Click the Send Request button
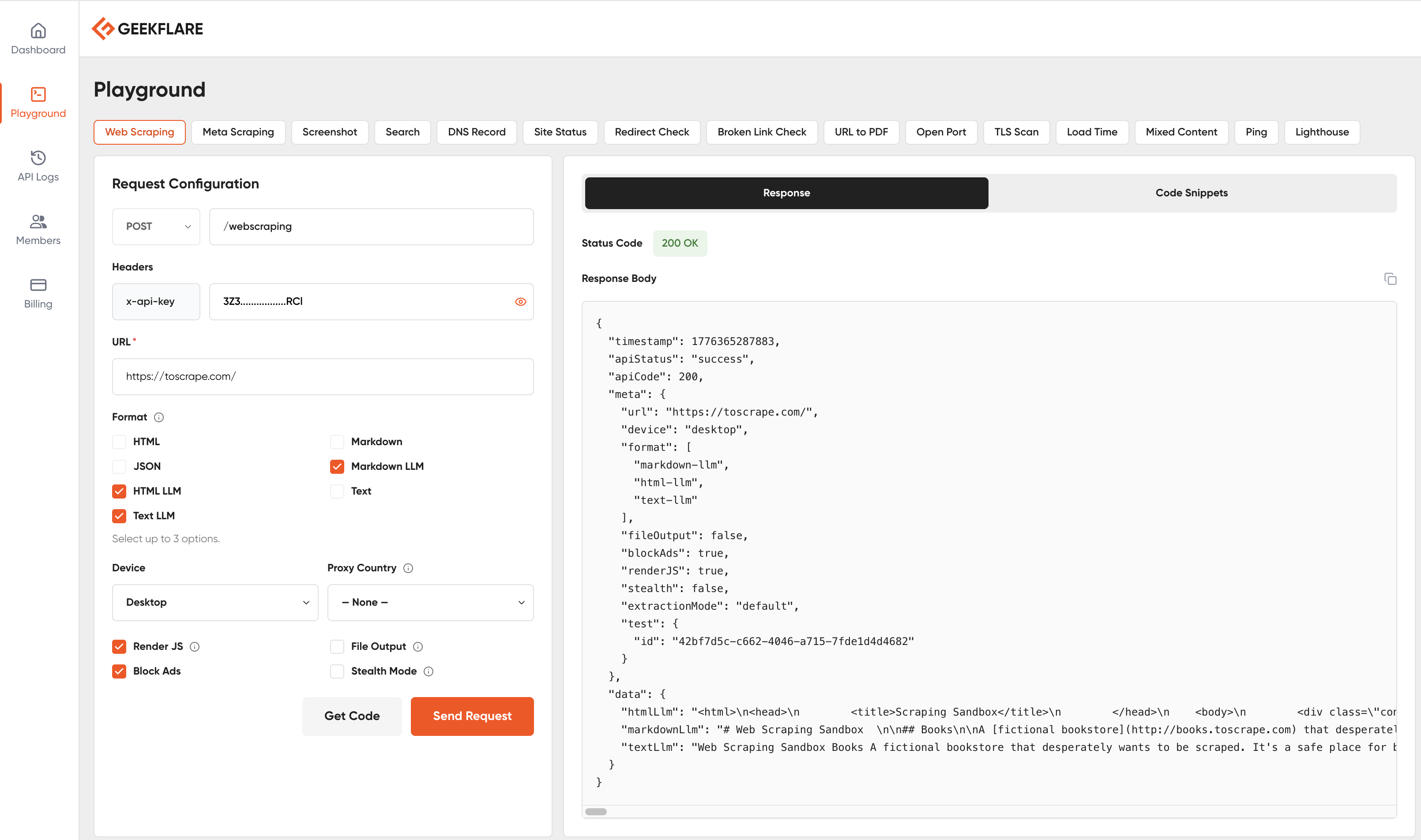This screenshot has height=840, width=1421. 472,716
